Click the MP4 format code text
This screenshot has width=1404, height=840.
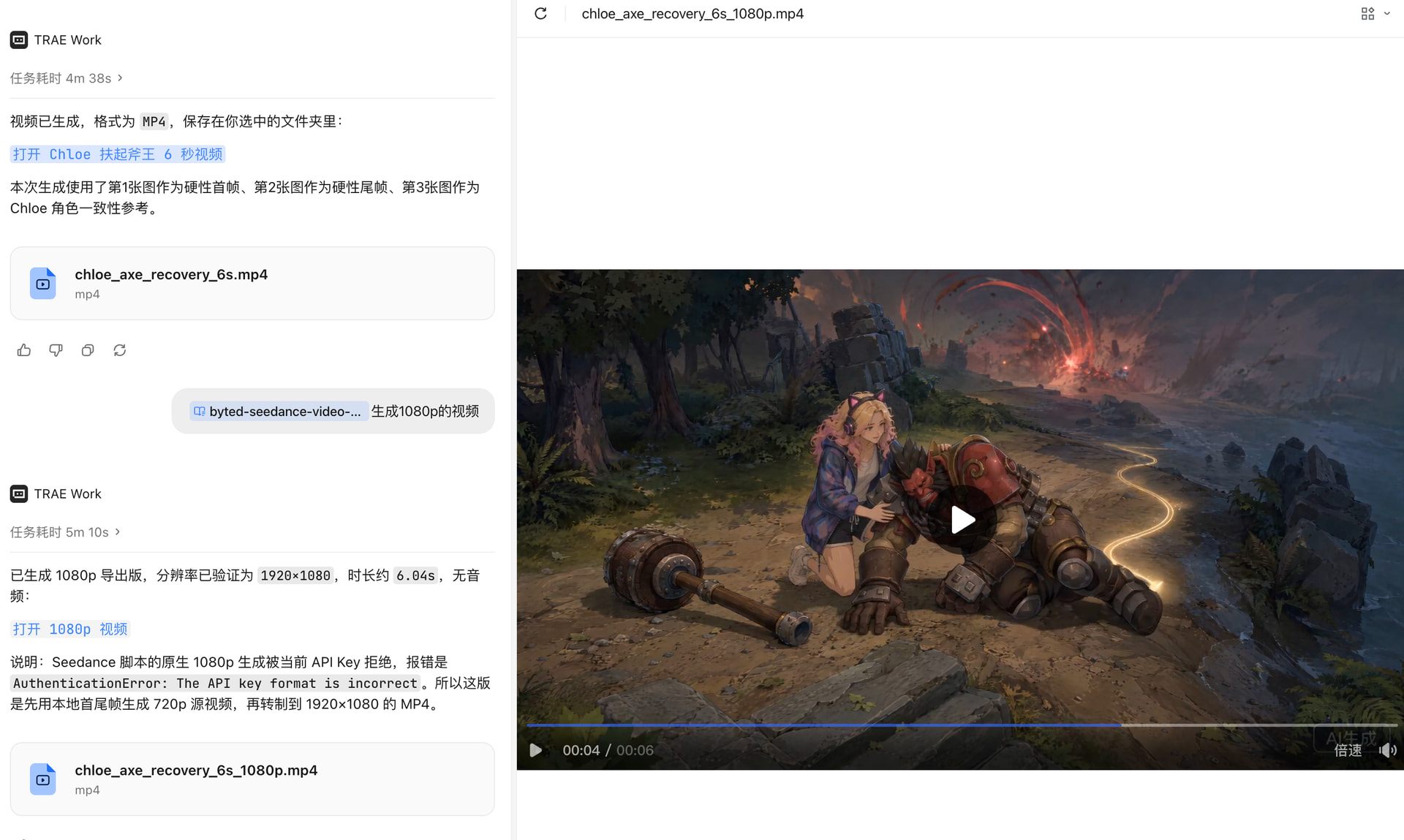pyautogui.click(x=154, y=122)
